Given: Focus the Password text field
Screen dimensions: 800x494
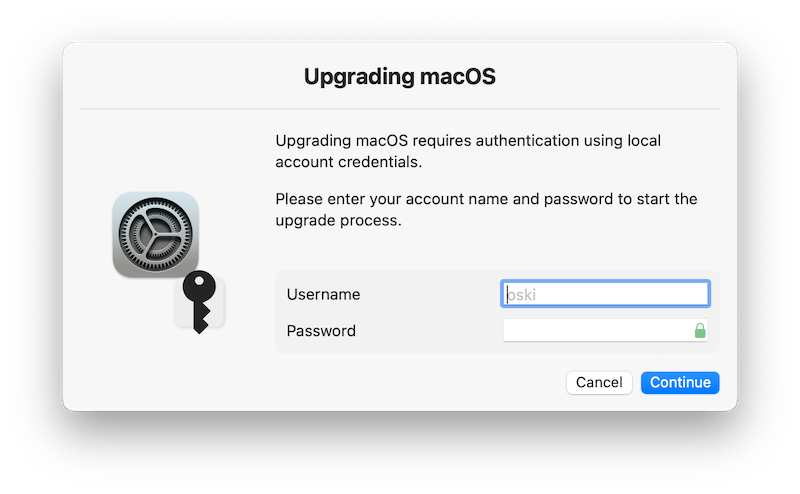Looking at the screenshot, I should (605, 330).
